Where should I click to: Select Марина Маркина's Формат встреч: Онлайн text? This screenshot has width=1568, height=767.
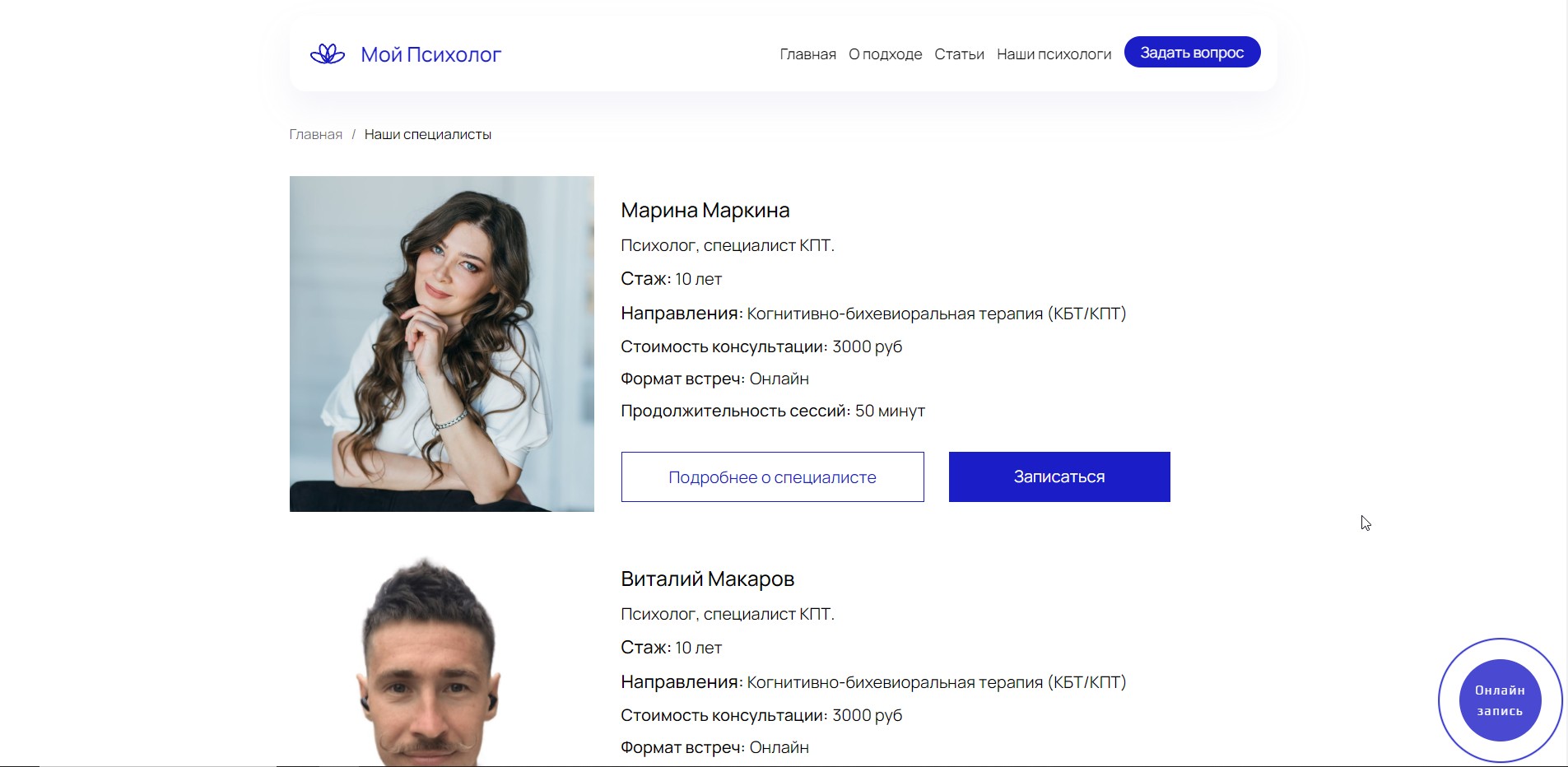pyautogui.click(x=714, y=379)
